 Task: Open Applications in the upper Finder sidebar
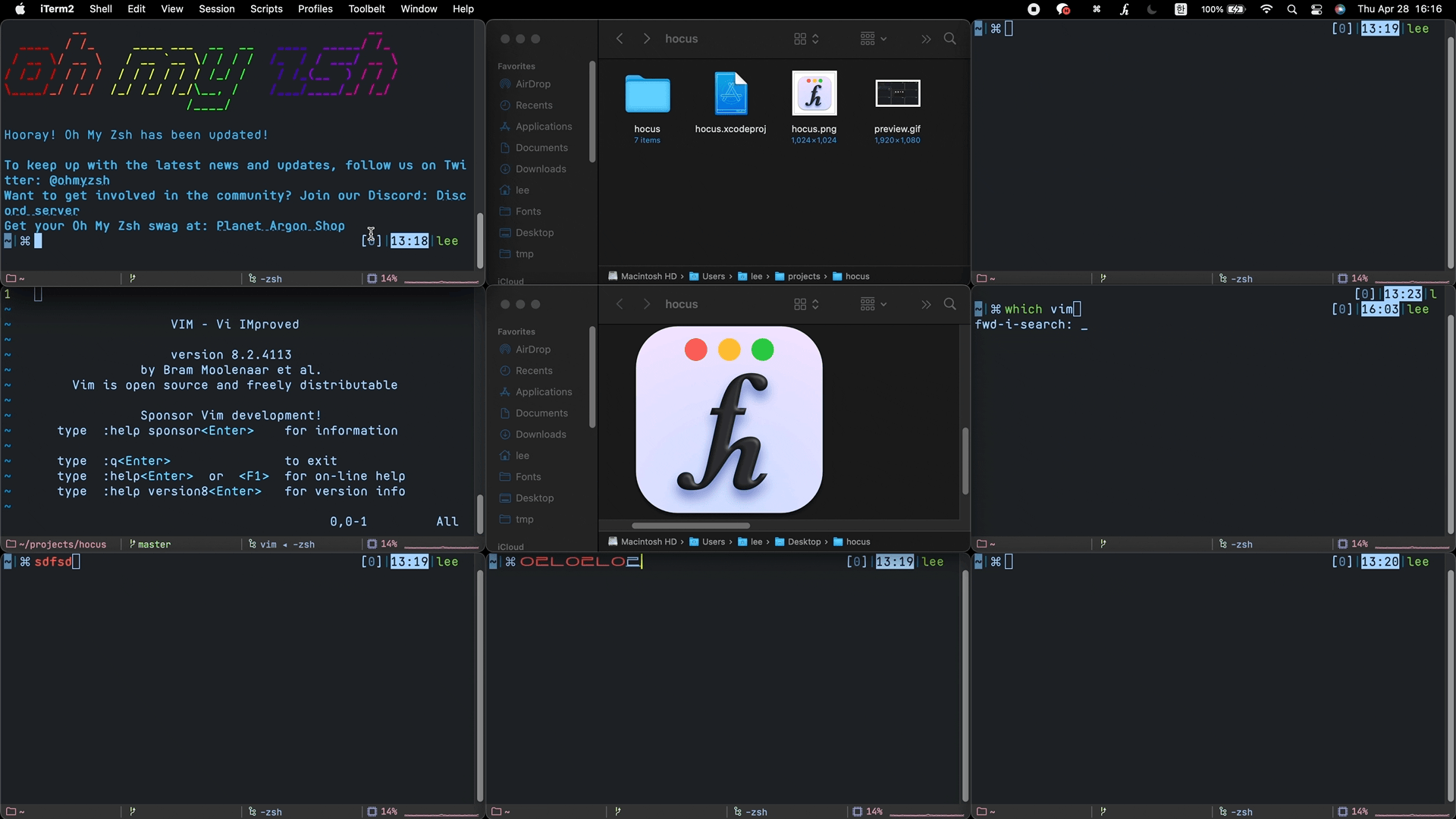[536, 127]
